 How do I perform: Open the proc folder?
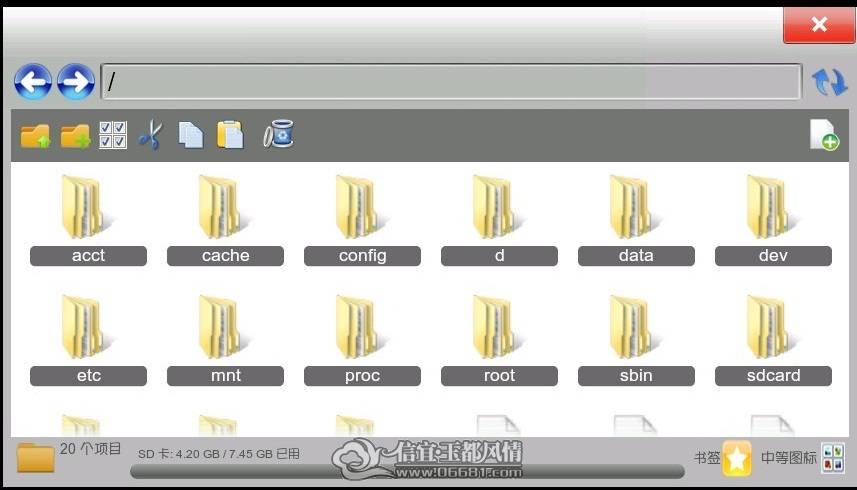[362, 340]
